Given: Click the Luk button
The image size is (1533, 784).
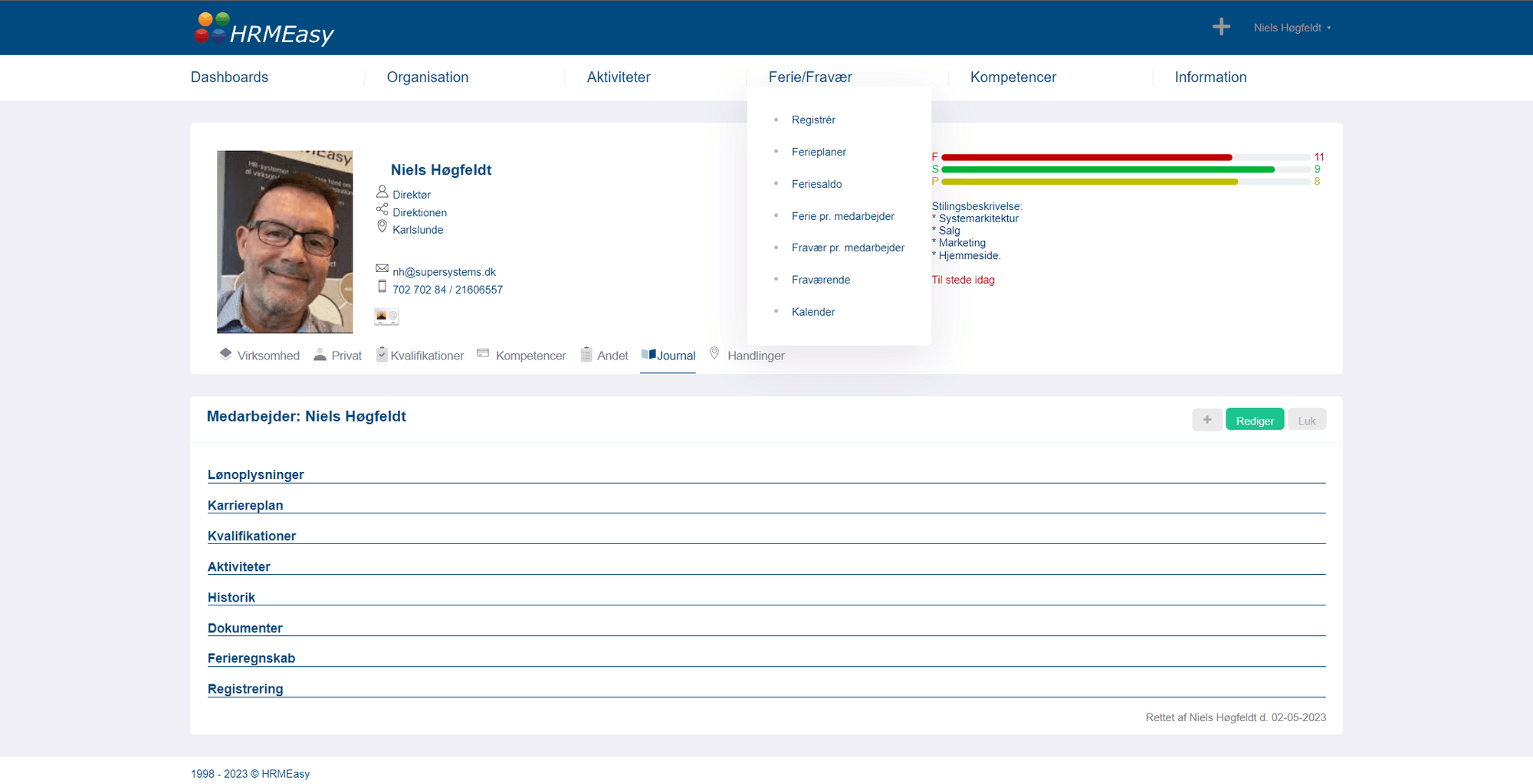Looking at the screenshot, I should coord(1307,420).
